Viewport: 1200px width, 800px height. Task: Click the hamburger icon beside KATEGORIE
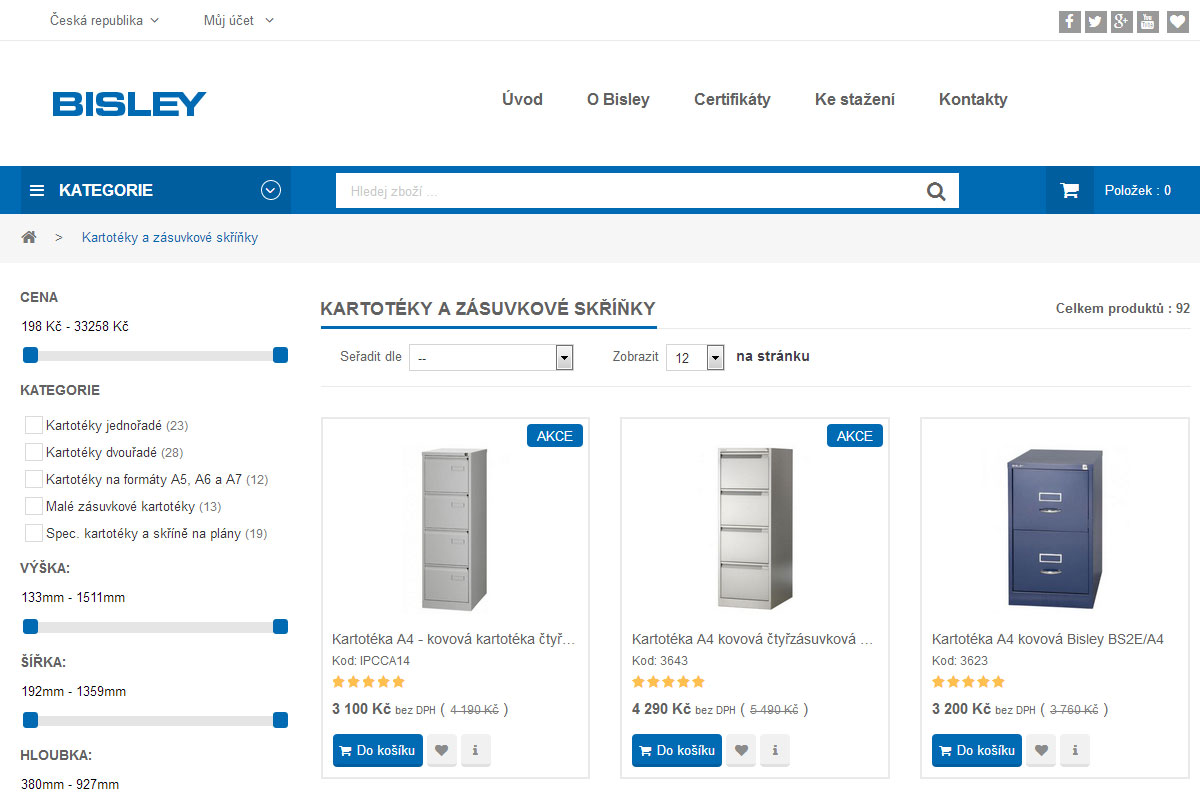pyautogui.click(x=37, y=190)
